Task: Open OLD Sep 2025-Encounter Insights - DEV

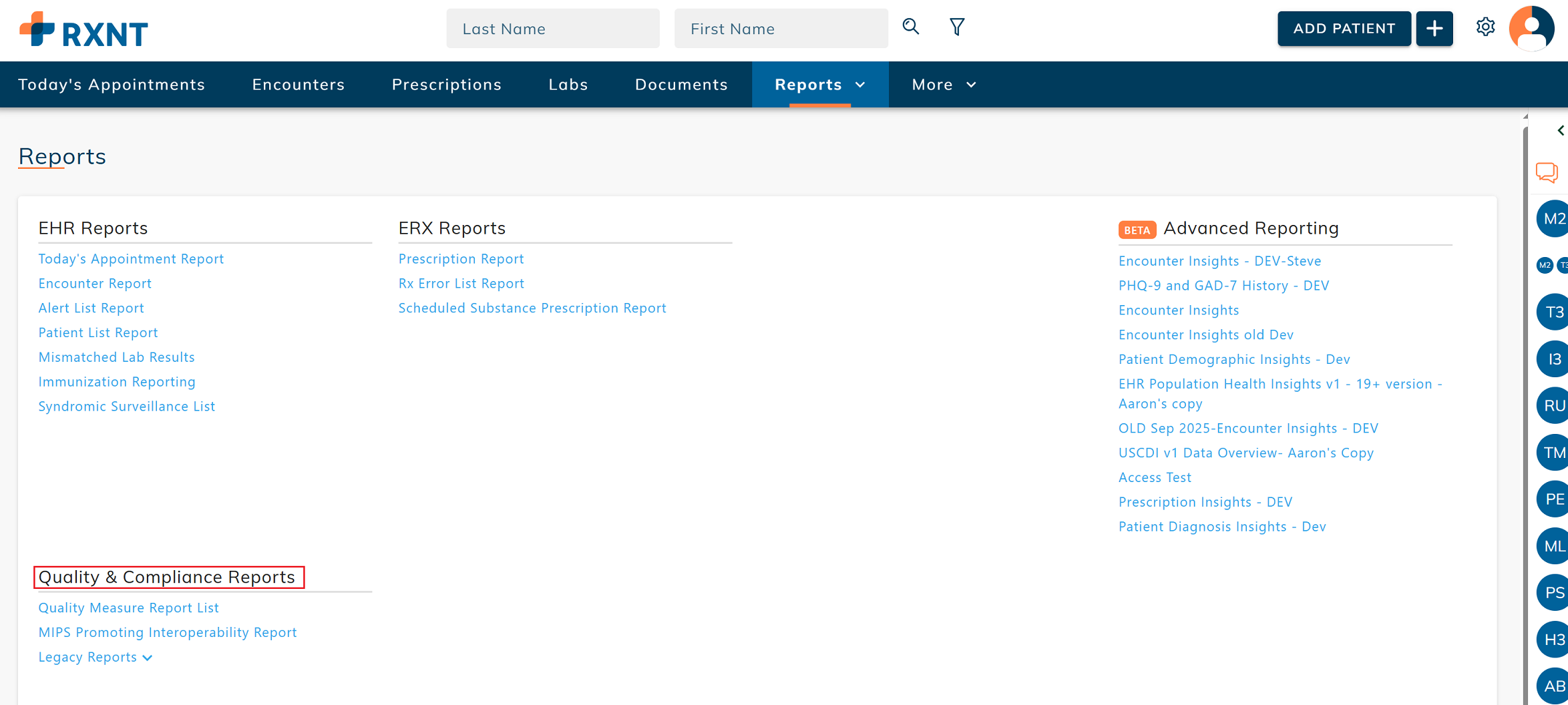Action: coord(1248,429)
